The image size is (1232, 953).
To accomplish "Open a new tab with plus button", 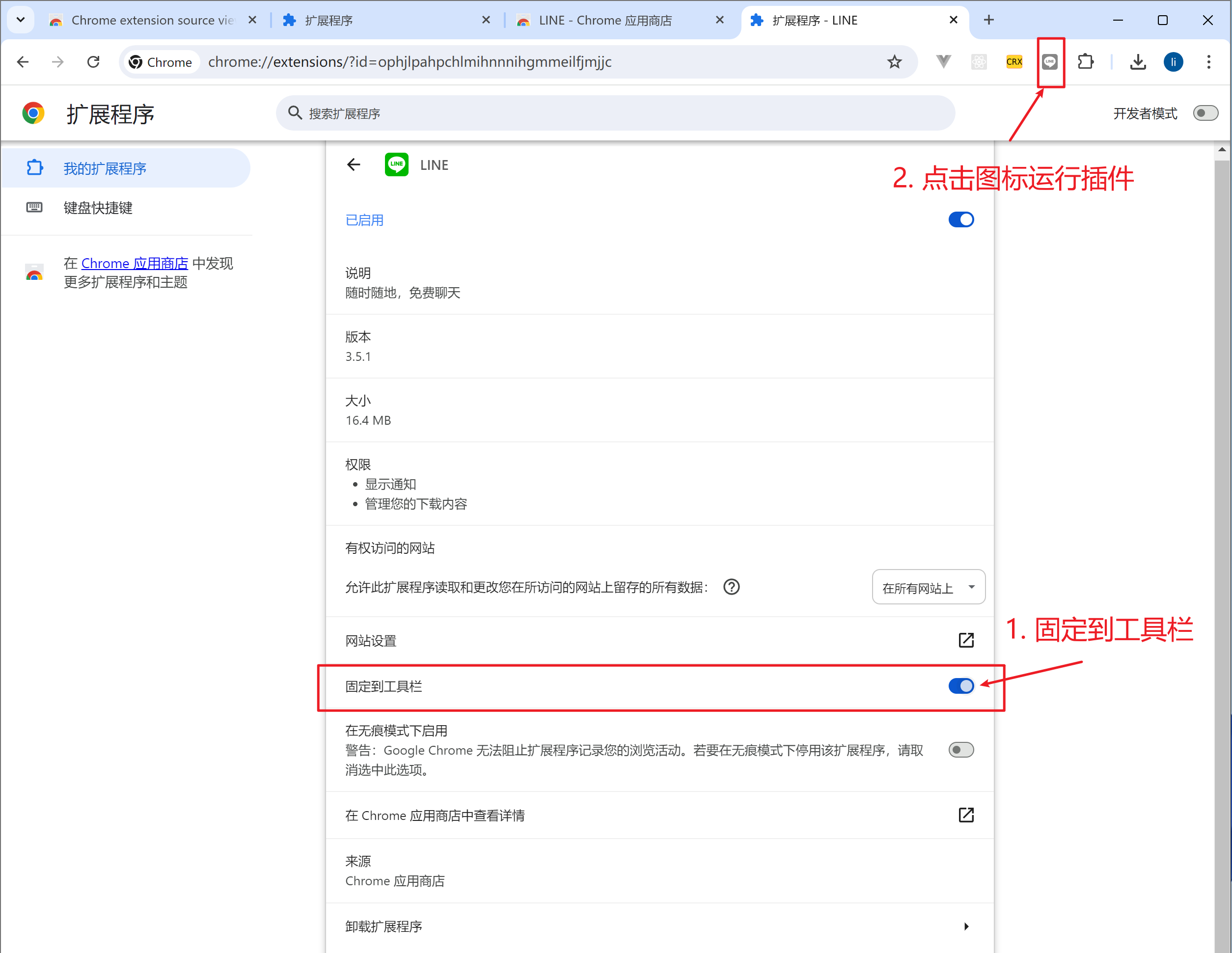I will point(989,20).
